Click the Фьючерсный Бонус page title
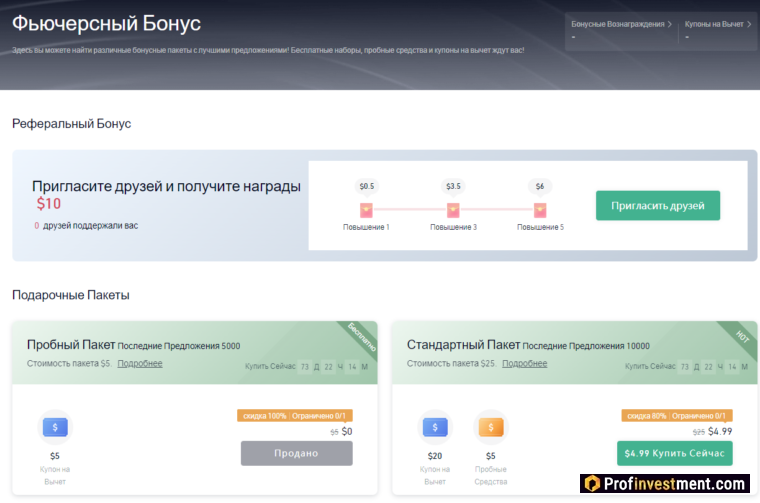The height and width of the screenshot is (503, 760). pos(106,23)
